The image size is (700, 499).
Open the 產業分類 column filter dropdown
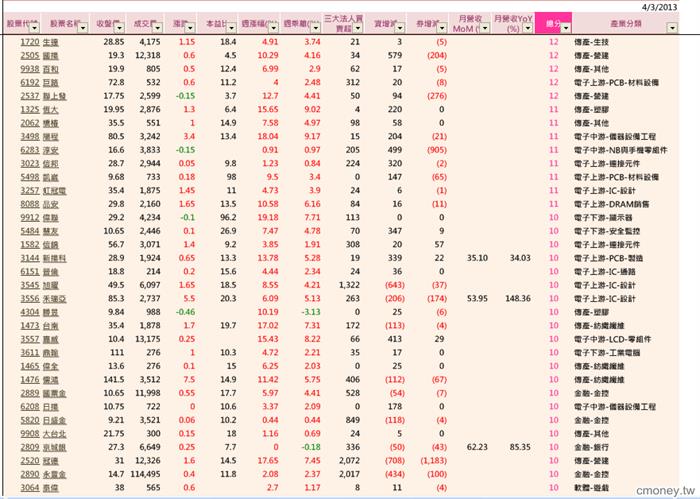(x=672, y=28)
